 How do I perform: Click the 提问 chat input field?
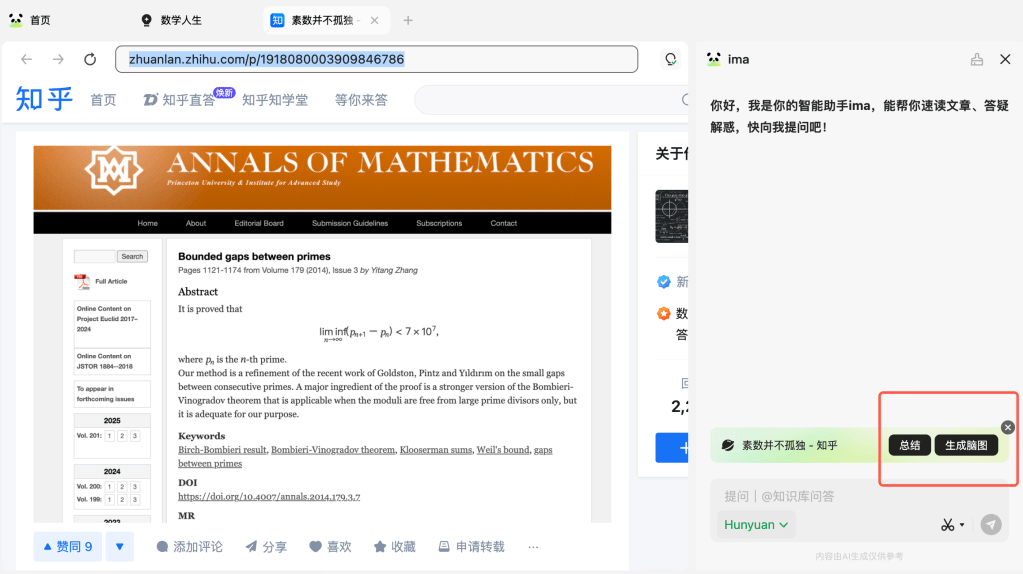coord(840,496)
